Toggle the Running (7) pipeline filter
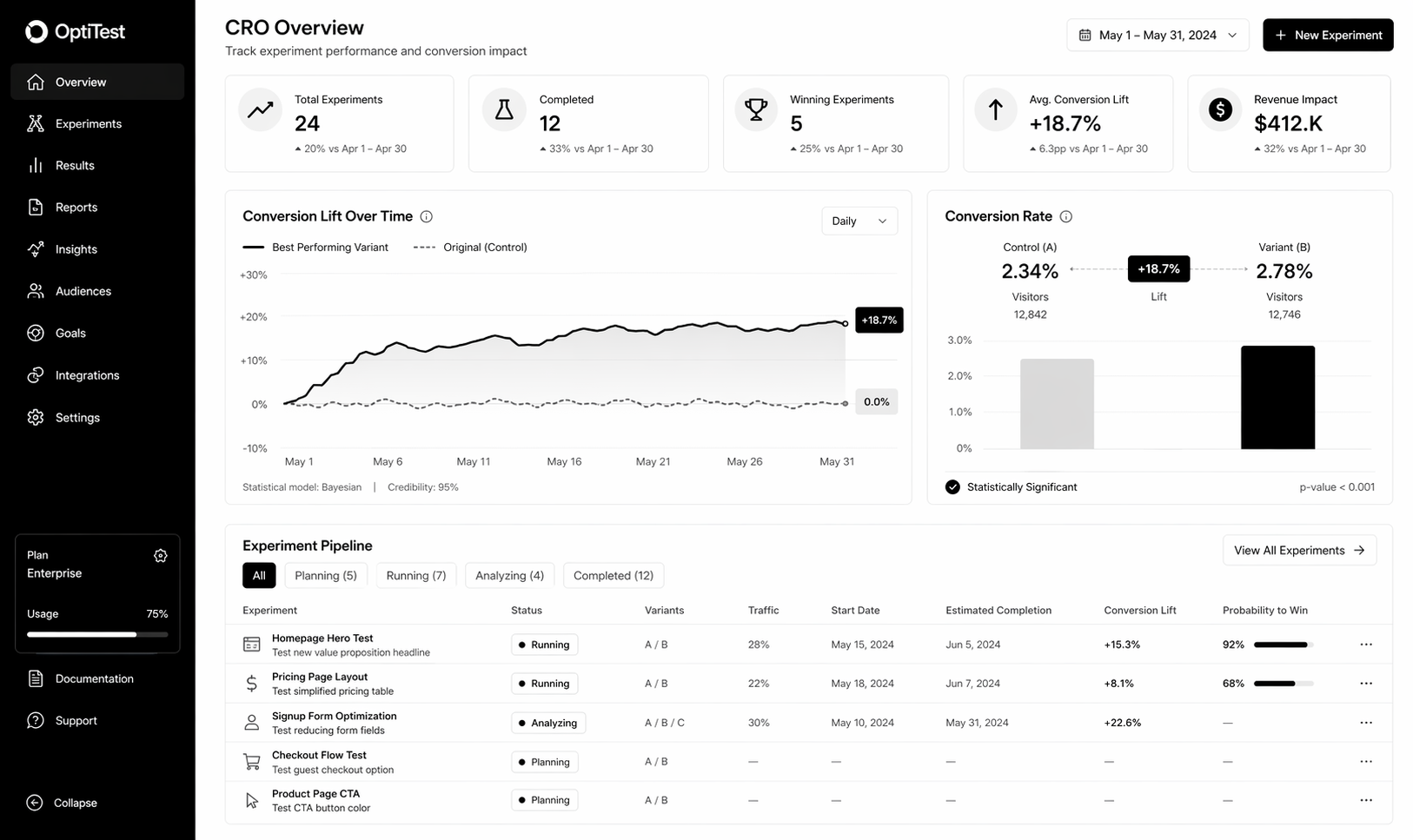1413x840 pixels. pos(415,575)
